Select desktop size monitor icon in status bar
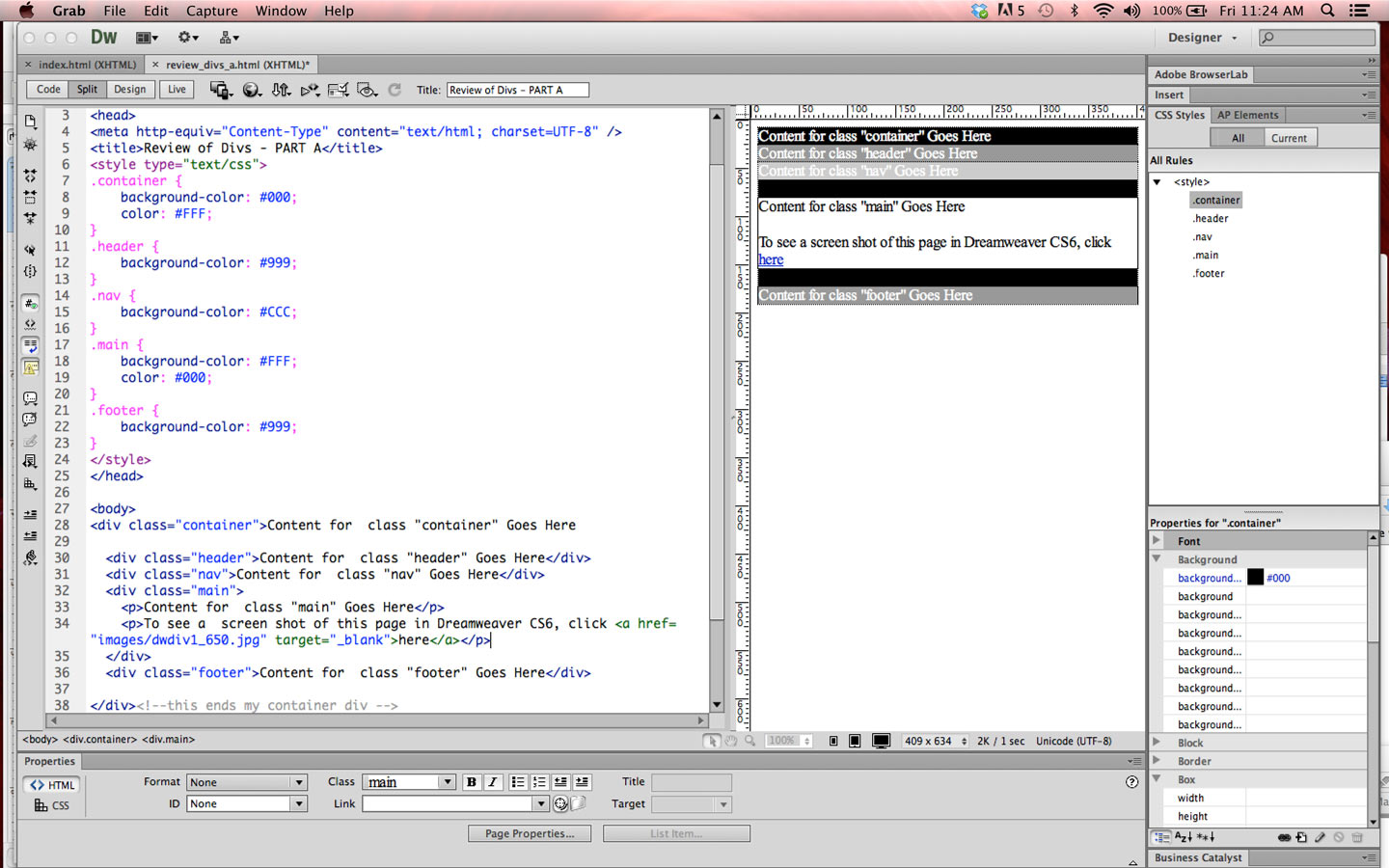The image size is (1389, 868). coord(881,741)
